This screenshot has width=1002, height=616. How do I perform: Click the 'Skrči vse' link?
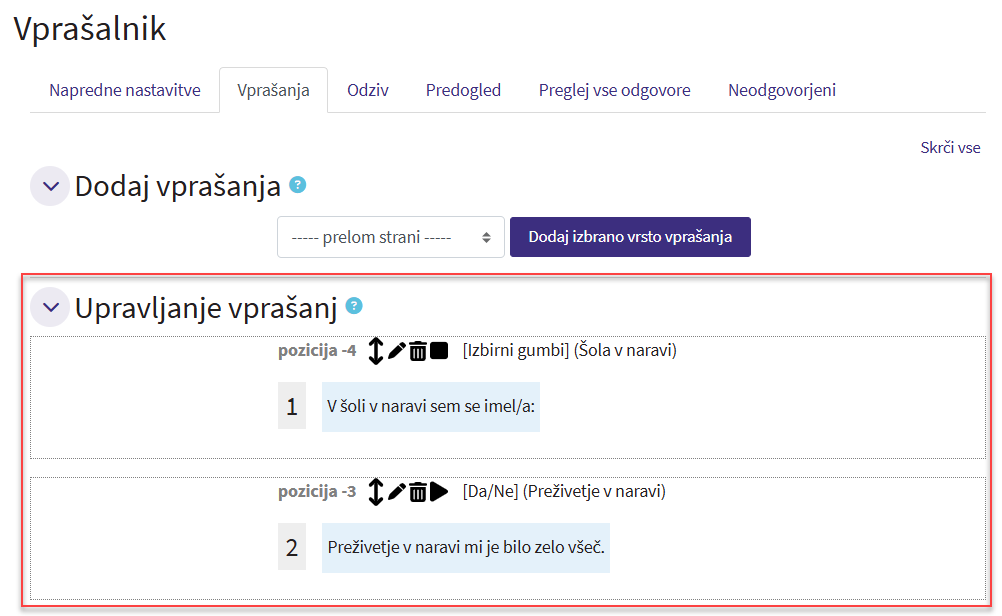950,148
